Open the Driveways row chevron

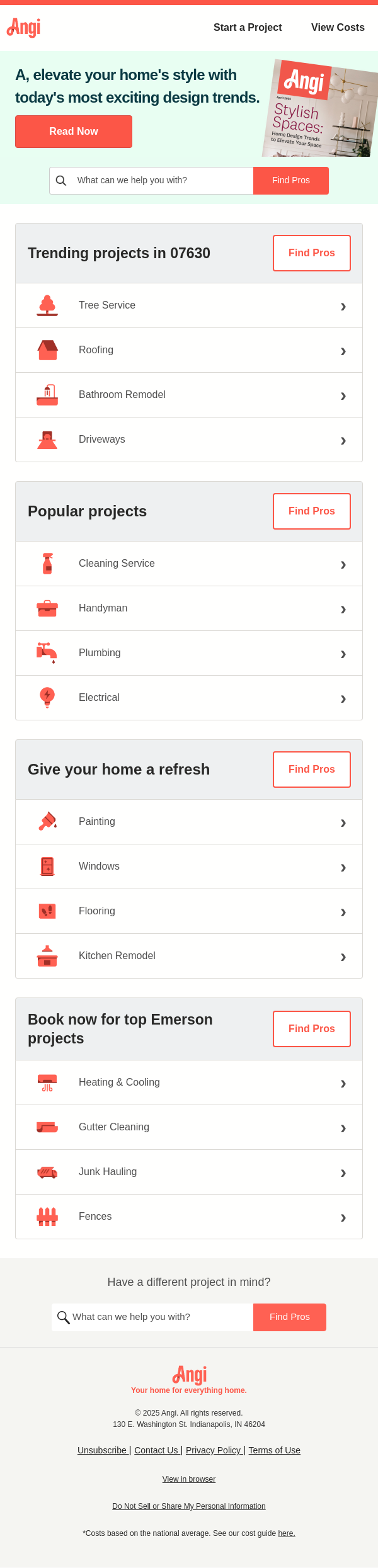tap(343, 440)
